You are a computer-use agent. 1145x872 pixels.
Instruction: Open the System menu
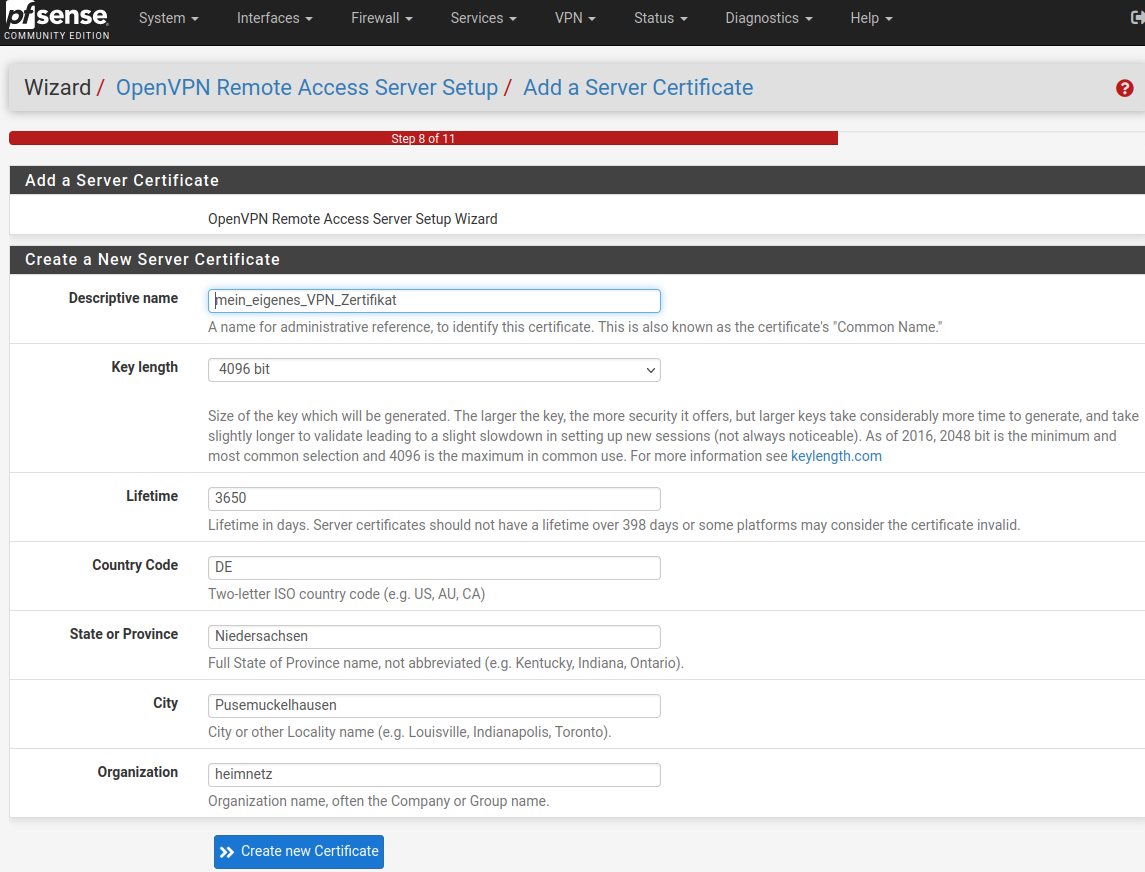(169, 18)
